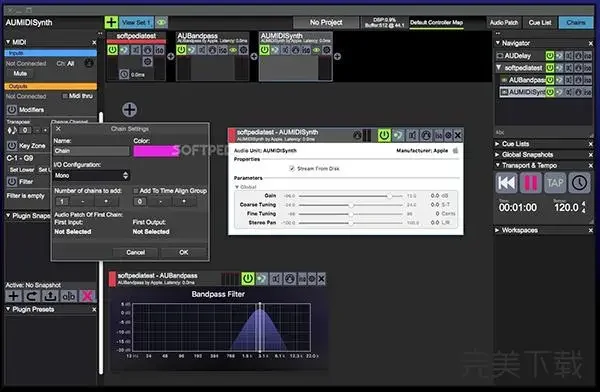
Task: Click the rewind to start transport button
Action: click(x=506, y=183)
